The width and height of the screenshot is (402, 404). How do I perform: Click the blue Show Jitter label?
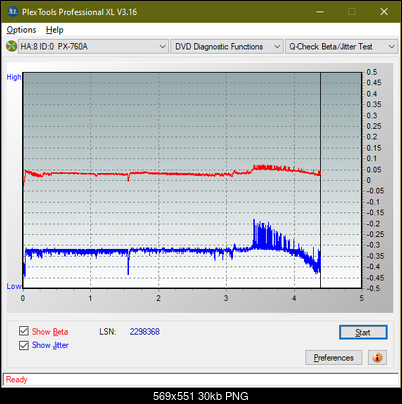[x=50, y=345]
